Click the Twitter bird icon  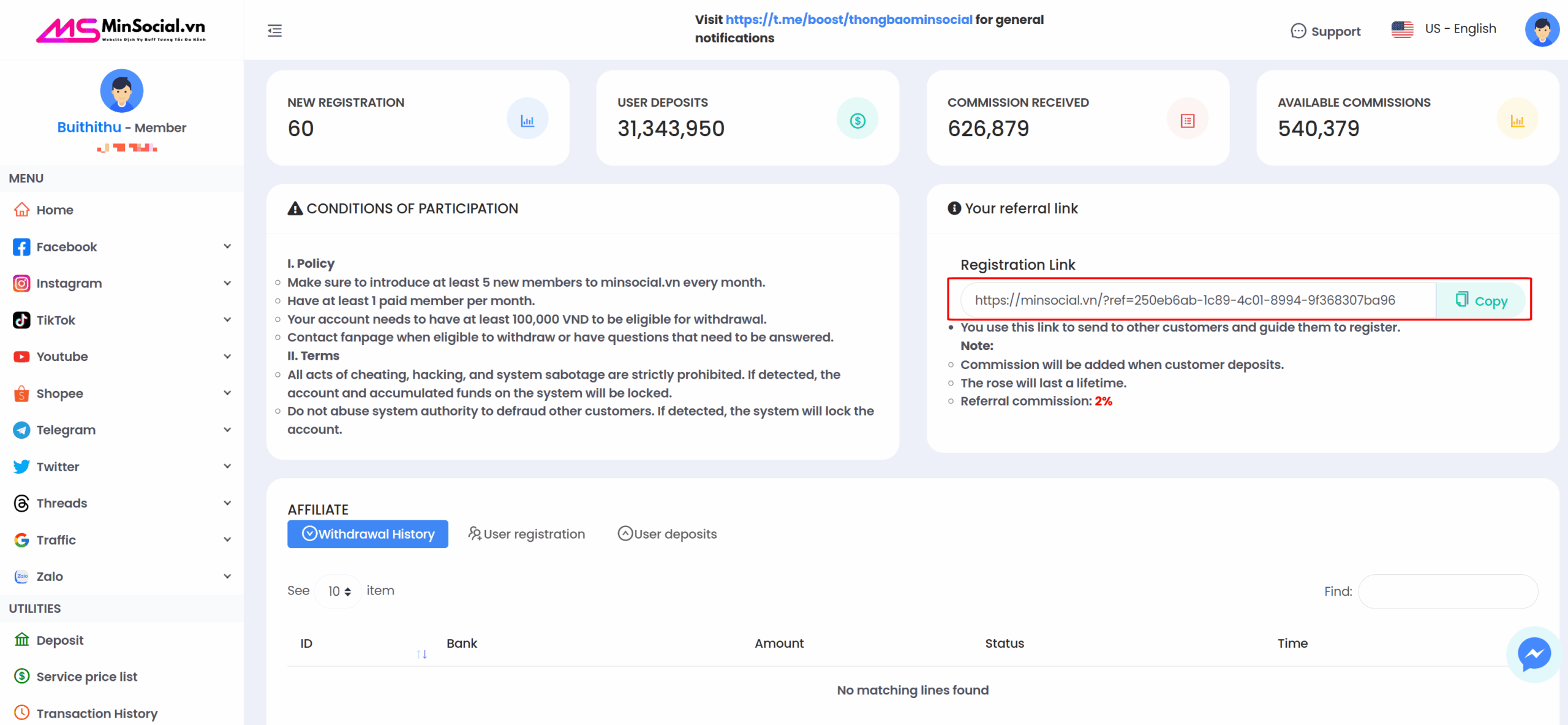21,466
